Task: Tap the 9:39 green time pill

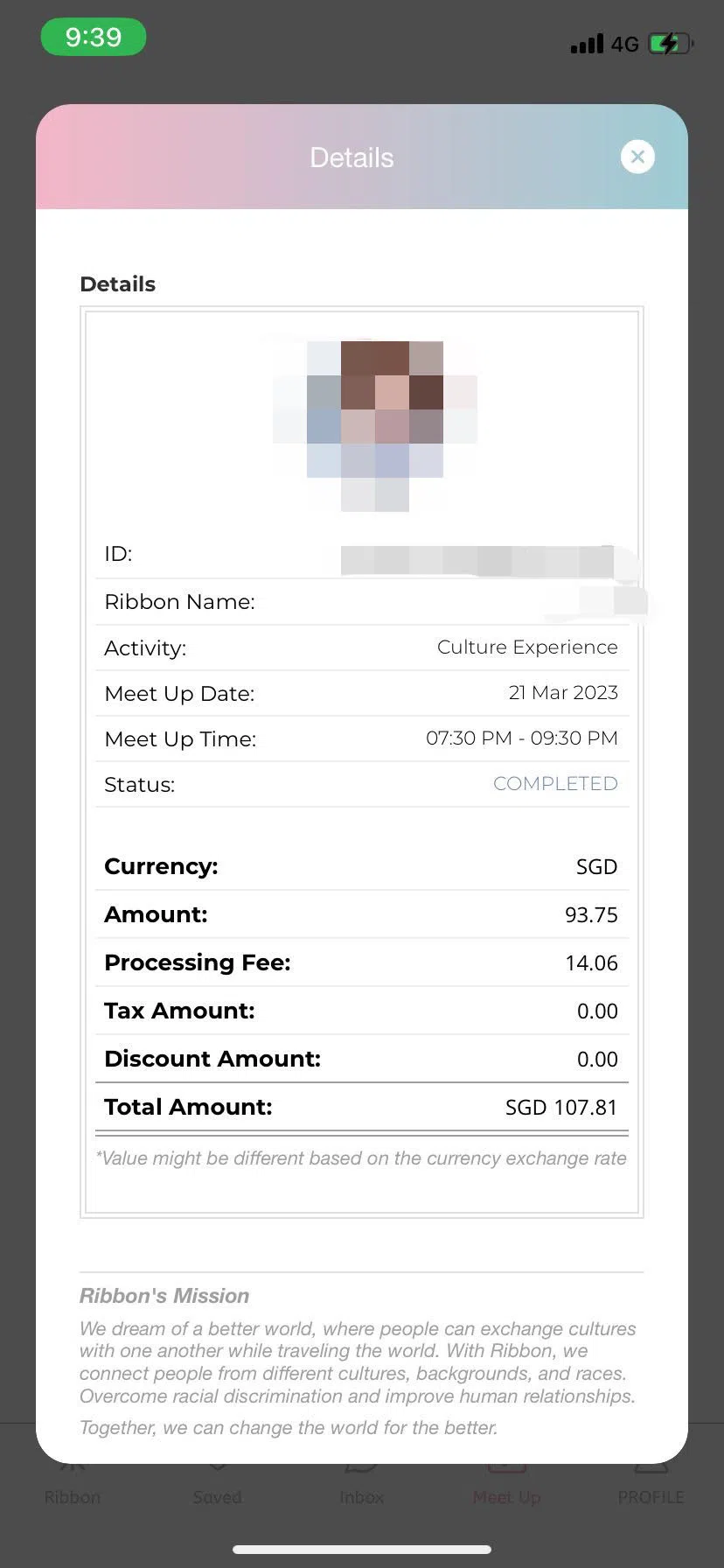Action: click(94, 38)
